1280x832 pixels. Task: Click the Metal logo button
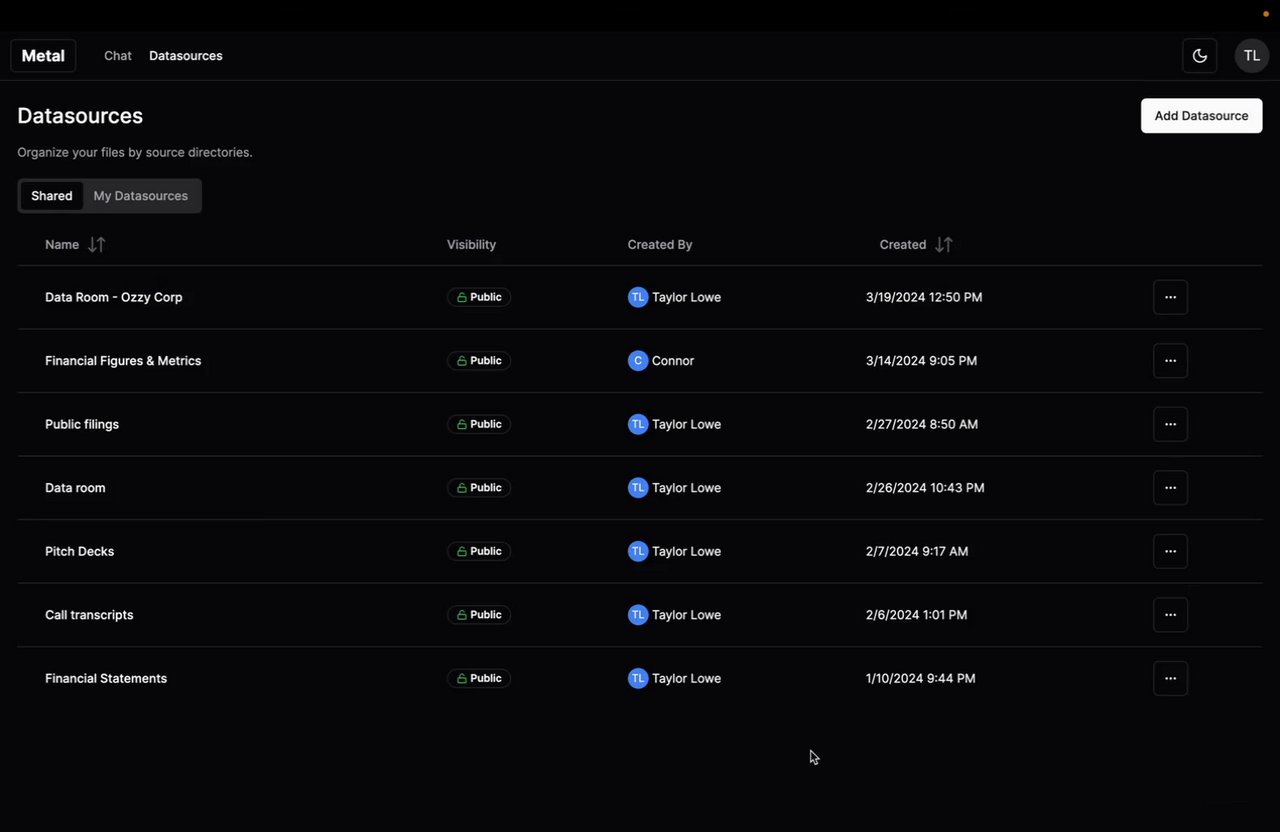(x=43, y=56)
